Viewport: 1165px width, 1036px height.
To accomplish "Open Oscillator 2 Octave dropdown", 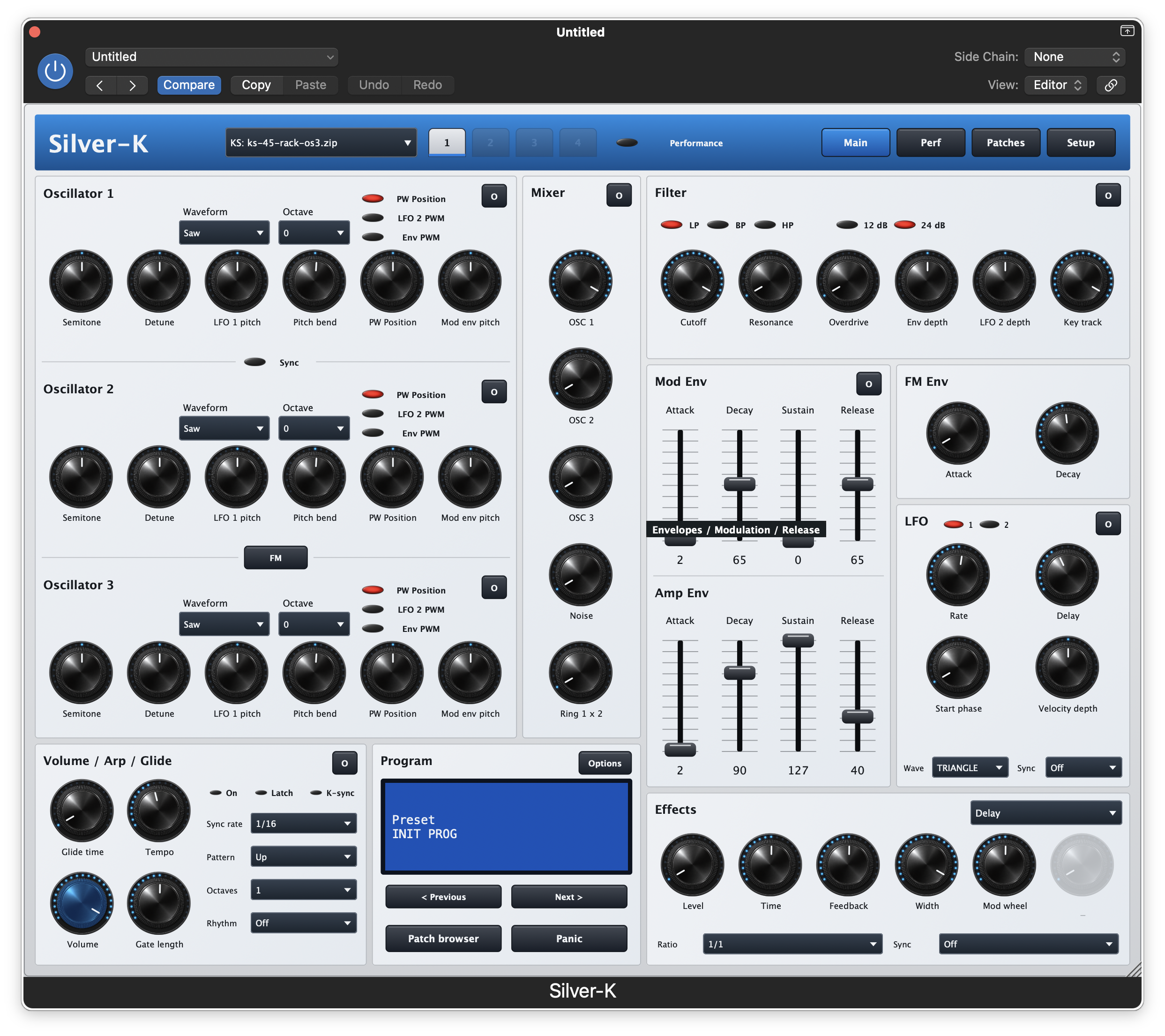I will [314, 428].
